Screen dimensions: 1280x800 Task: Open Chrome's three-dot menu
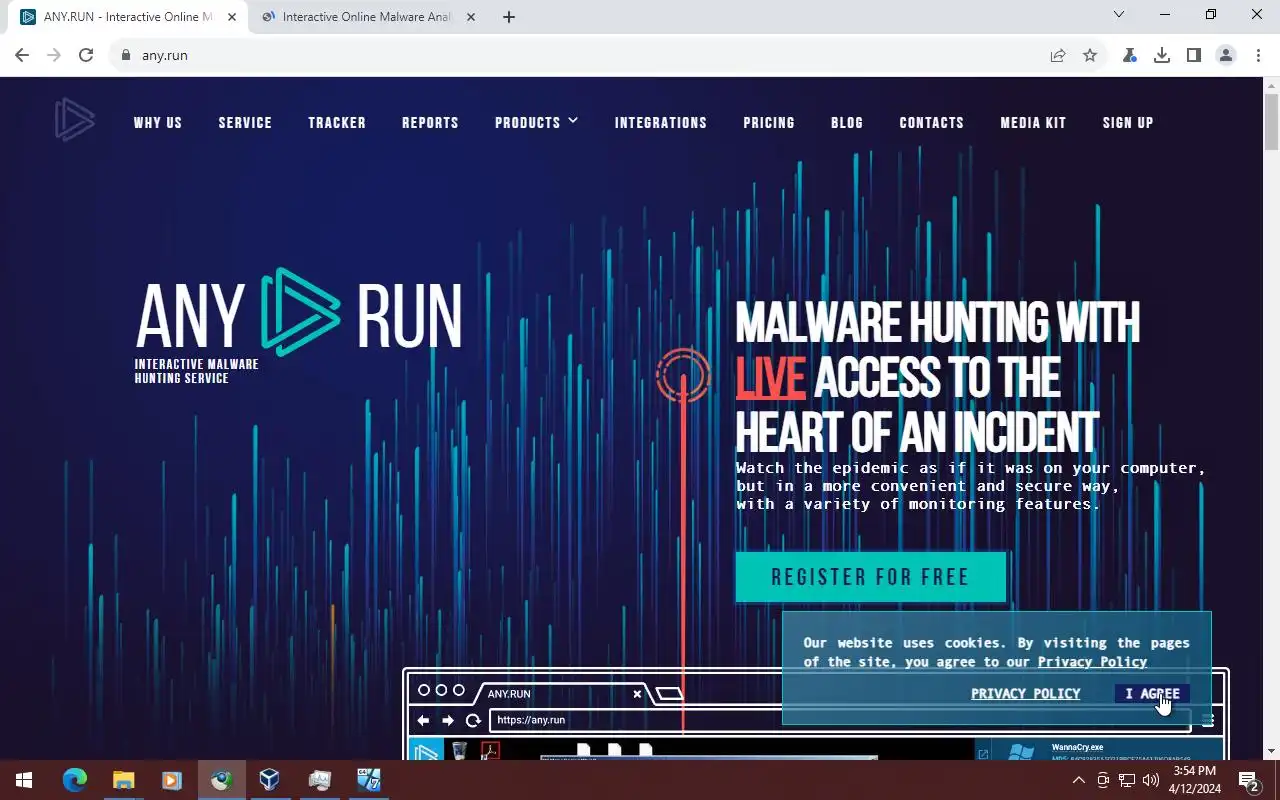(1258, 55)
